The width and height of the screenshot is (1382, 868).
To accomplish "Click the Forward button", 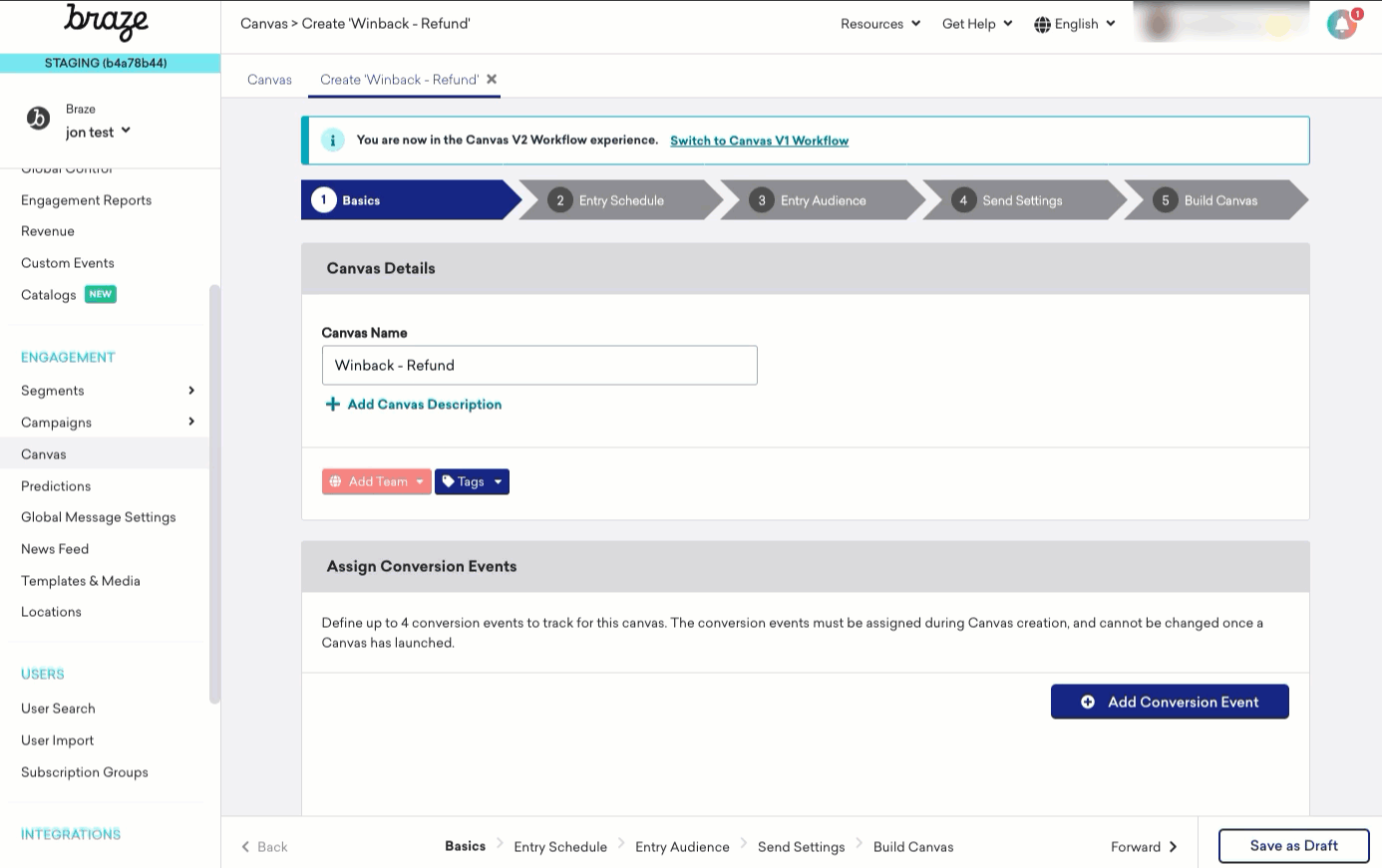I will pyautogui.click(x=1145, y=847).
